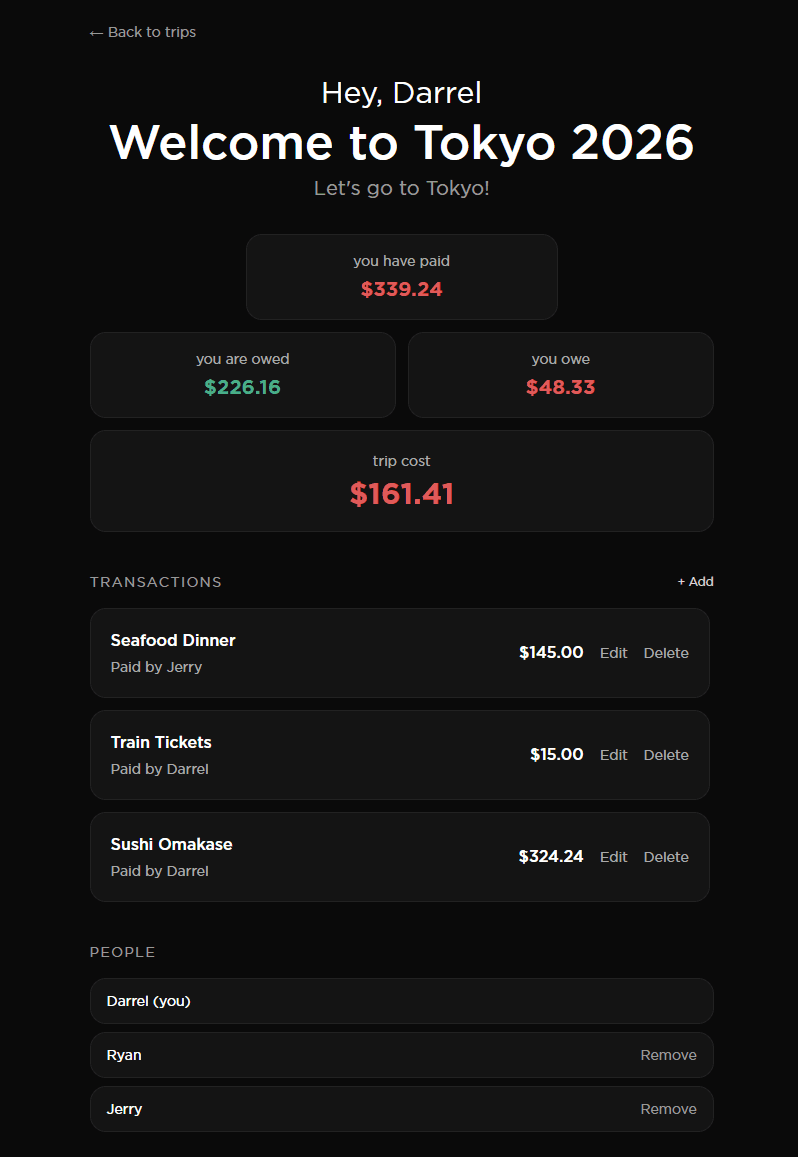
Task: Edit the Seafood Dinner transaction
Action: click(x=613, y=653)
